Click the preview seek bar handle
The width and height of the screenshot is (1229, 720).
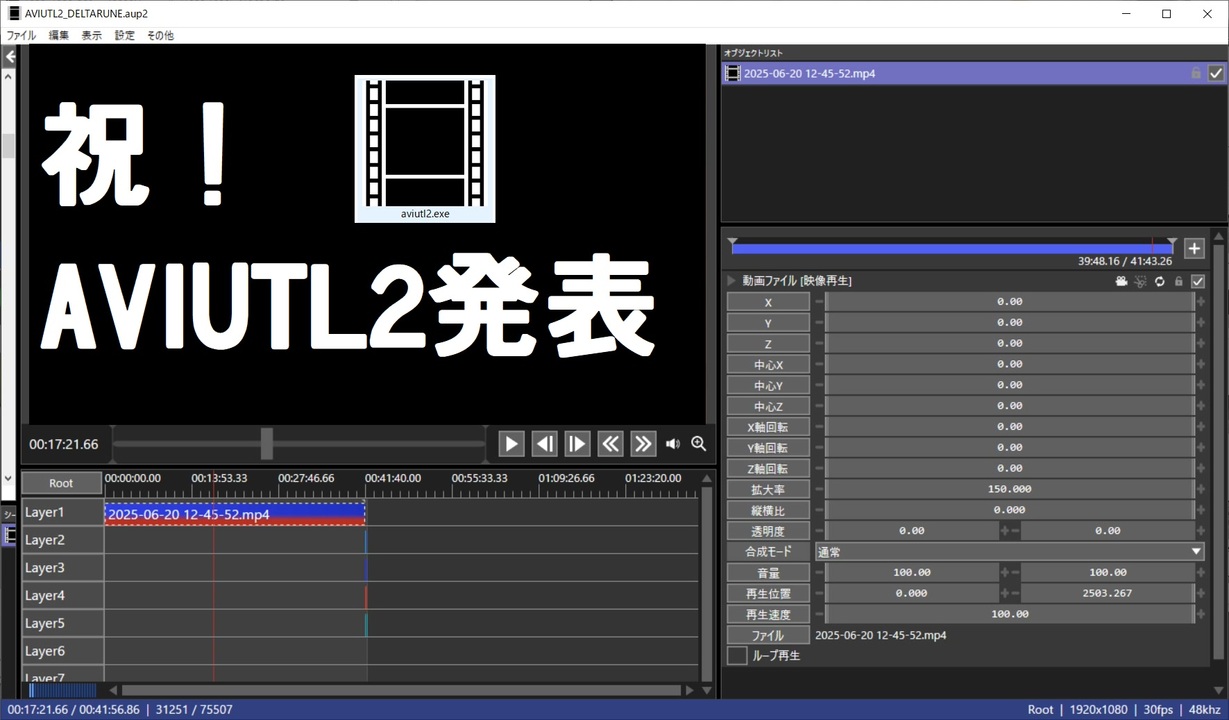tap(267, 444)
